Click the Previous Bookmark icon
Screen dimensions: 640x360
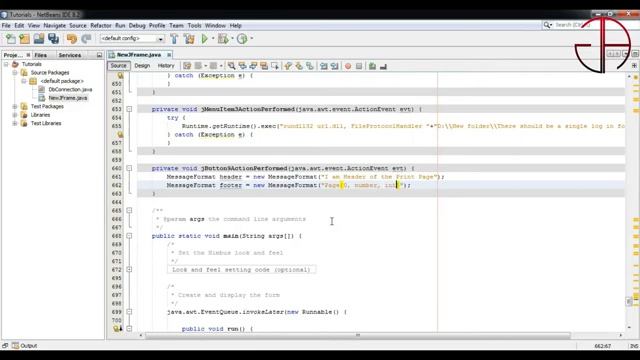coord(288,66)
